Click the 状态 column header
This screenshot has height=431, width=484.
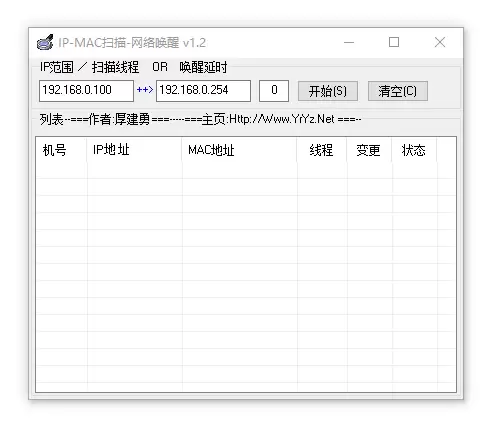pyautogui.click(x=414, y=150)
